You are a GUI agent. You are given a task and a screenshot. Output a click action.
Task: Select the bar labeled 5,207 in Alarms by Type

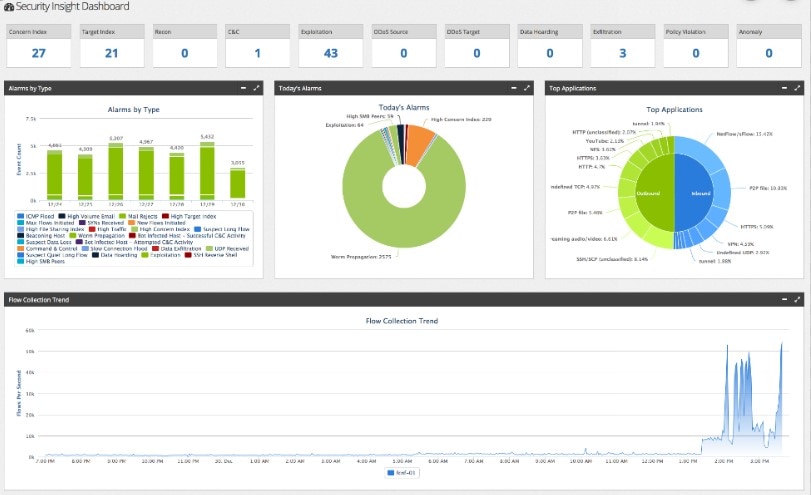(x=116, y=172)
